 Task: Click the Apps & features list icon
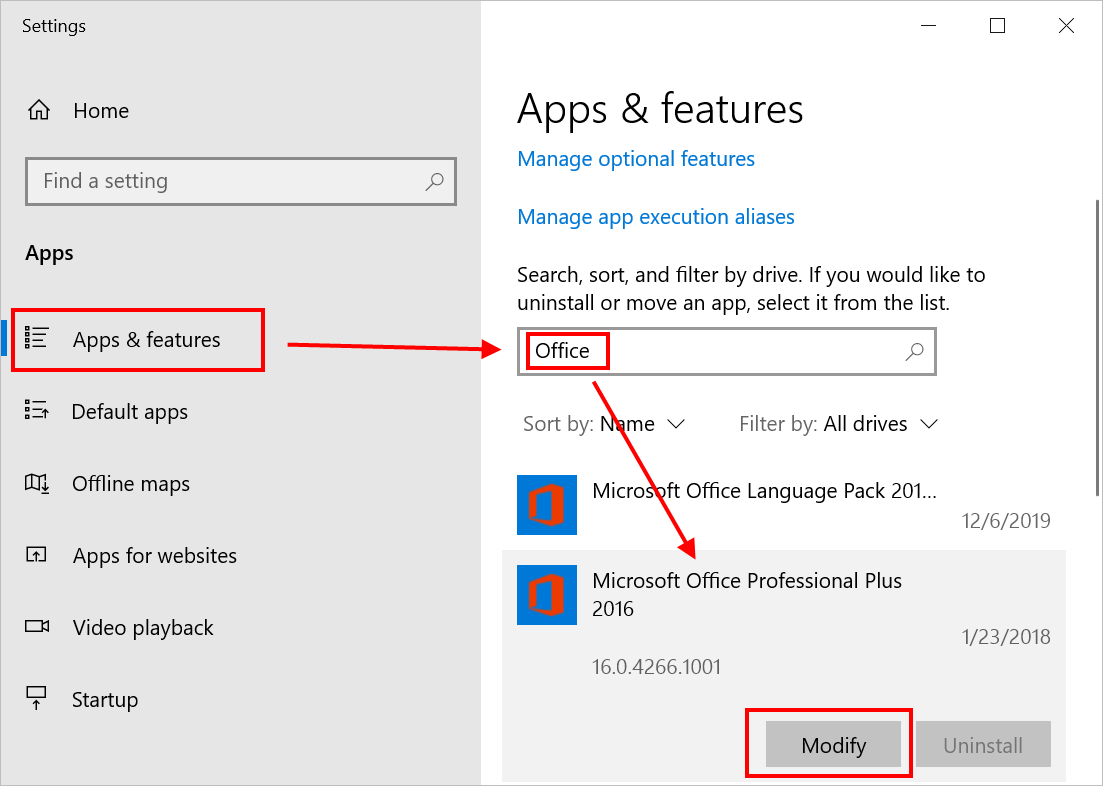tap(37, 339)
